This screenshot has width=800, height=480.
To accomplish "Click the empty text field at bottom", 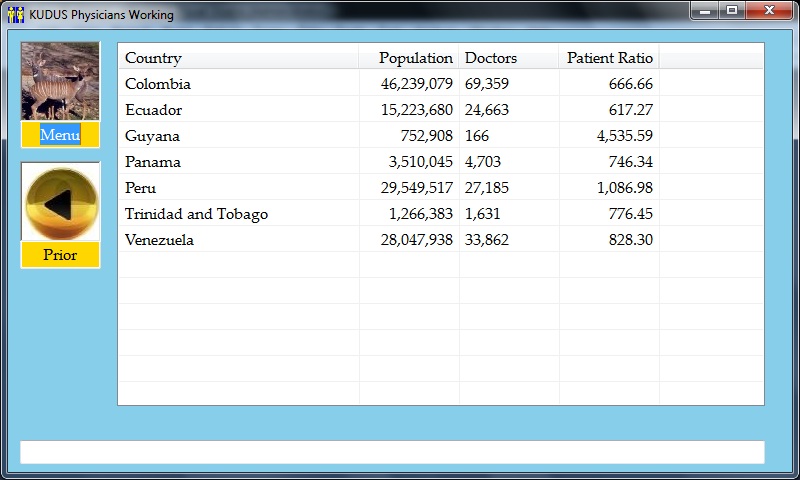I will tap(392, 452).
